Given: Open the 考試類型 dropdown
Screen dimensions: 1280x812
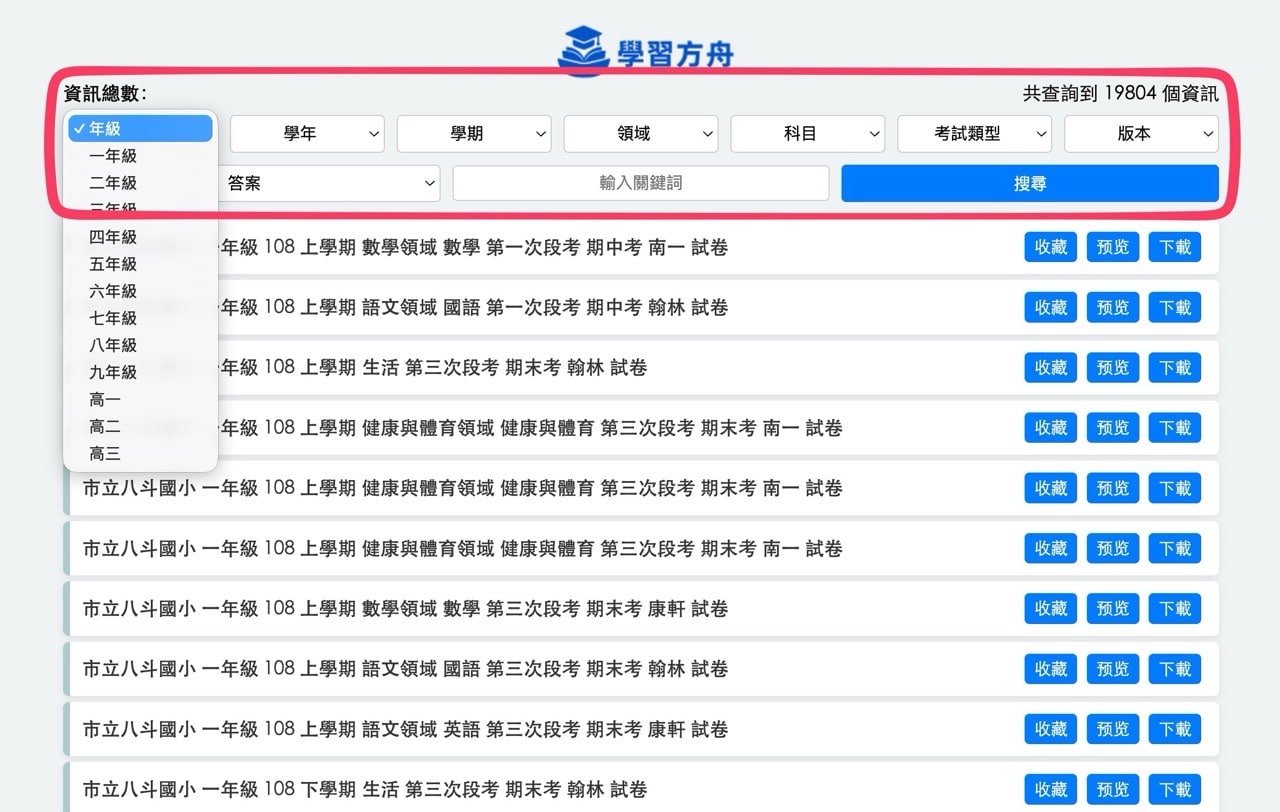Looking at the screenshot, I should pyautogui.click(x=974, y=133).
